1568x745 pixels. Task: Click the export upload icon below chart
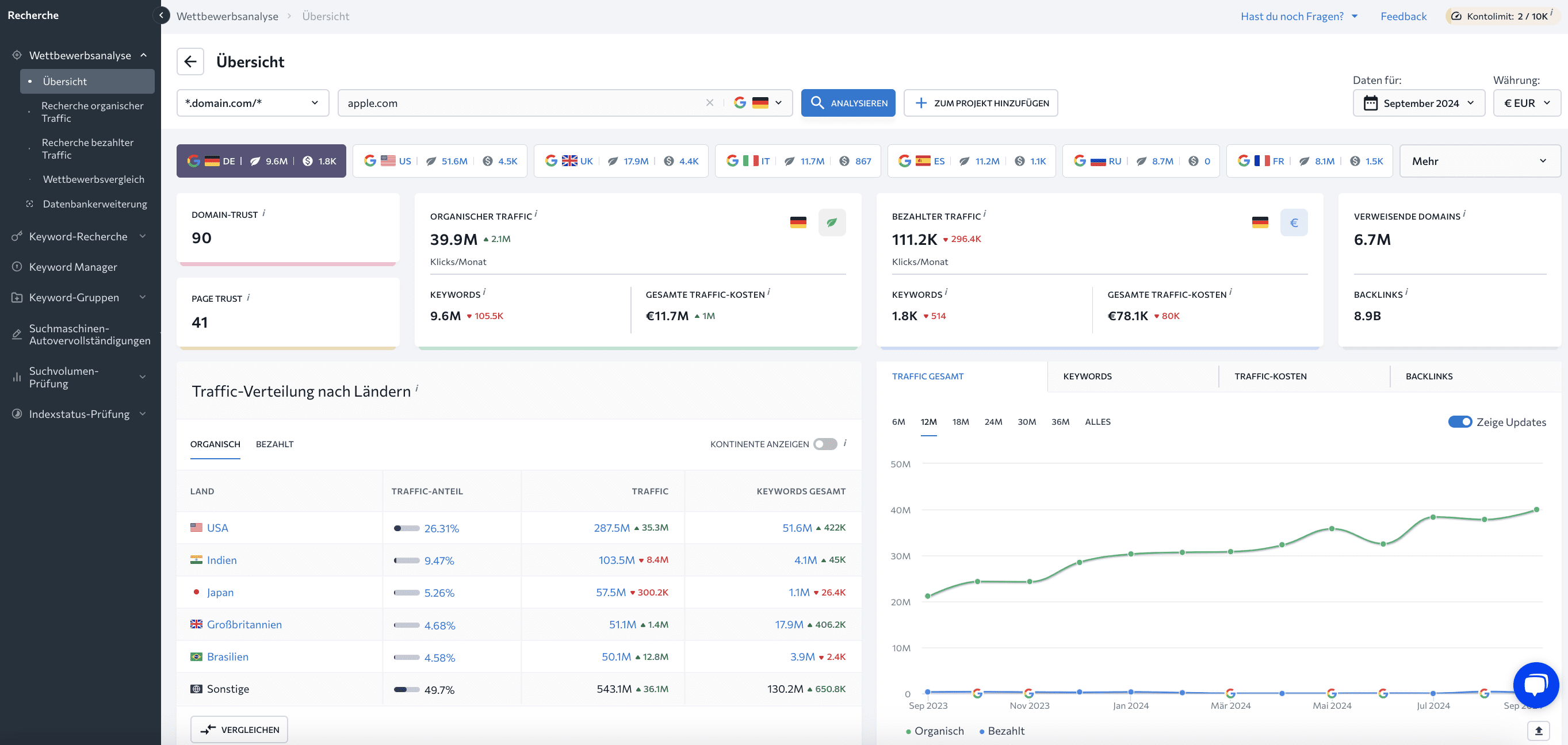[1538, 731]
